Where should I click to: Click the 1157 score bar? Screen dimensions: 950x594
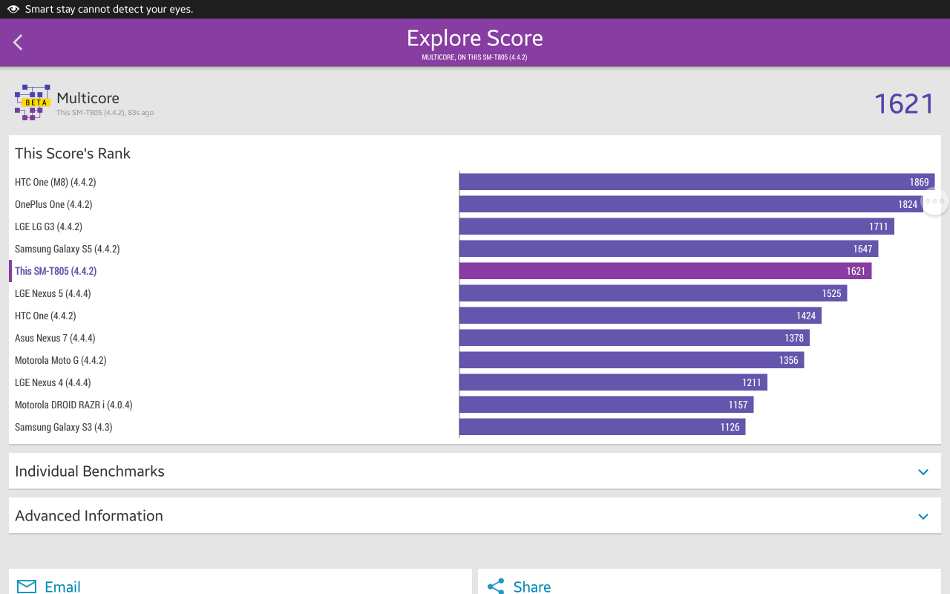point(606,405)
